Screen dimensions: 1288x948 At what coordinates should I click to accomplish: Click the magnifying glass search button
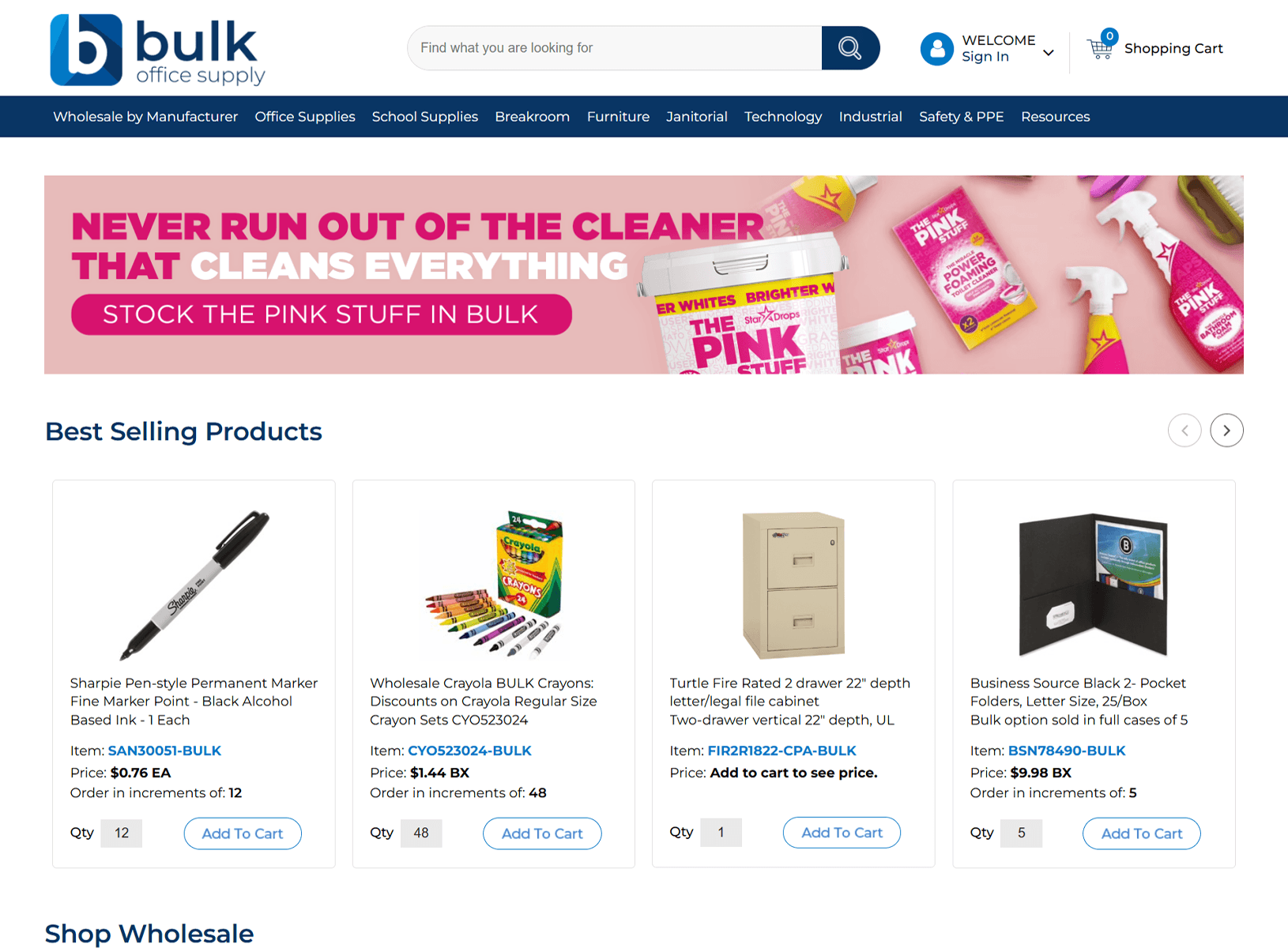[850, 48]
